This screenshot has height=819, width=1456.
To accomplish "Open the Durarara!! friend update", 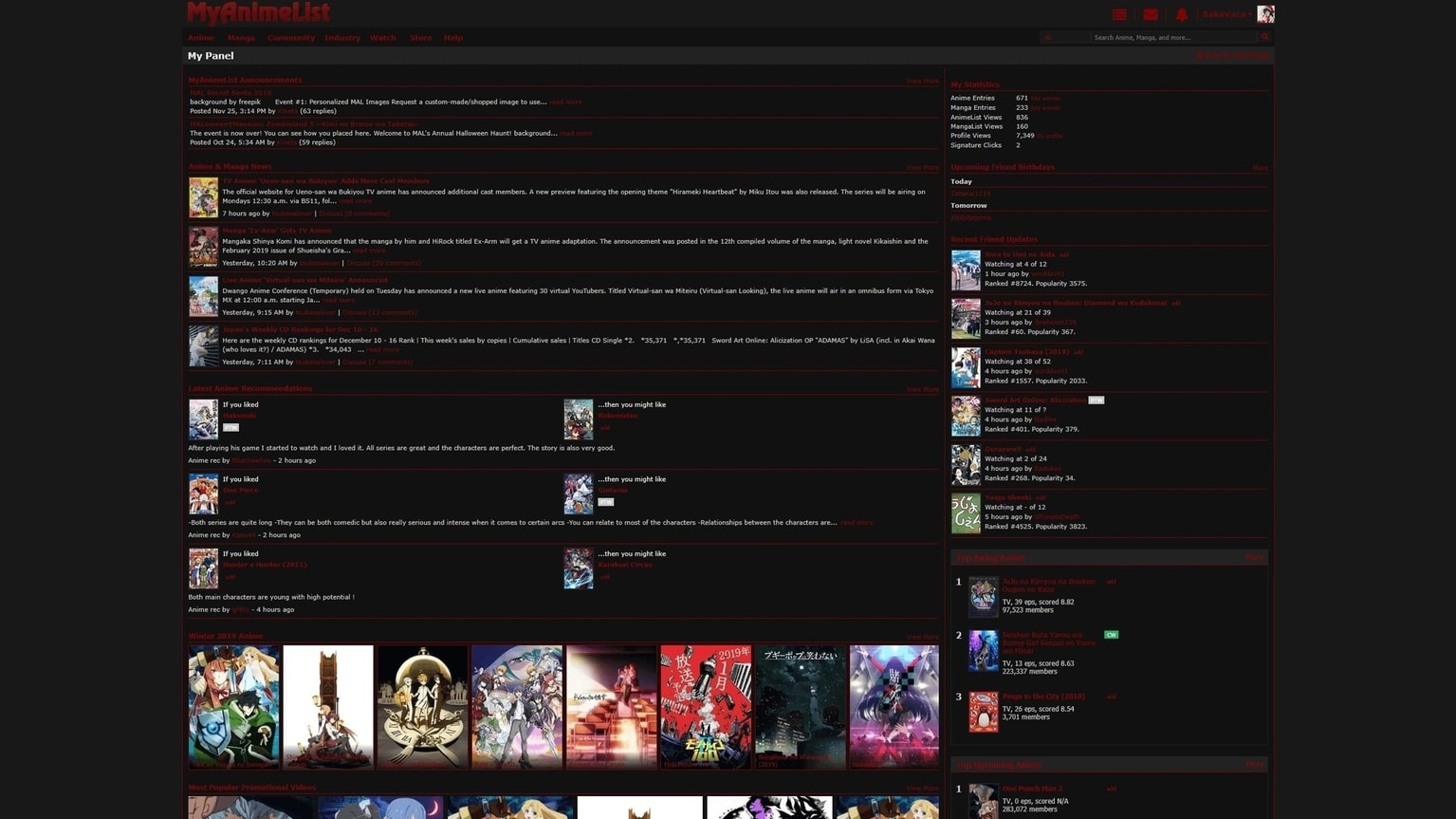I will pos(1003,449).
